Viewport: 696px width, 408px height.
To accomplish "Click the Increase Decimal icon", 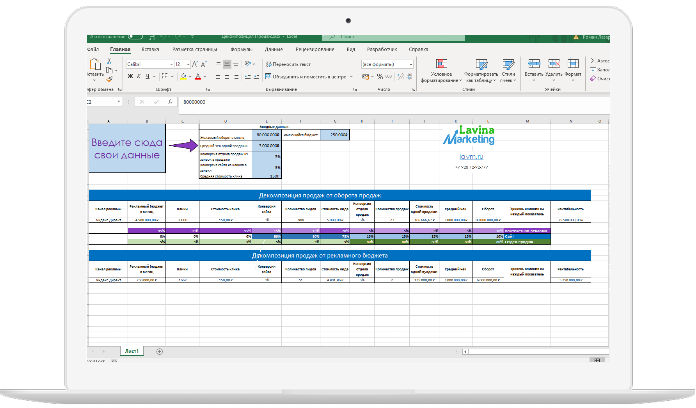I will 400,77.
